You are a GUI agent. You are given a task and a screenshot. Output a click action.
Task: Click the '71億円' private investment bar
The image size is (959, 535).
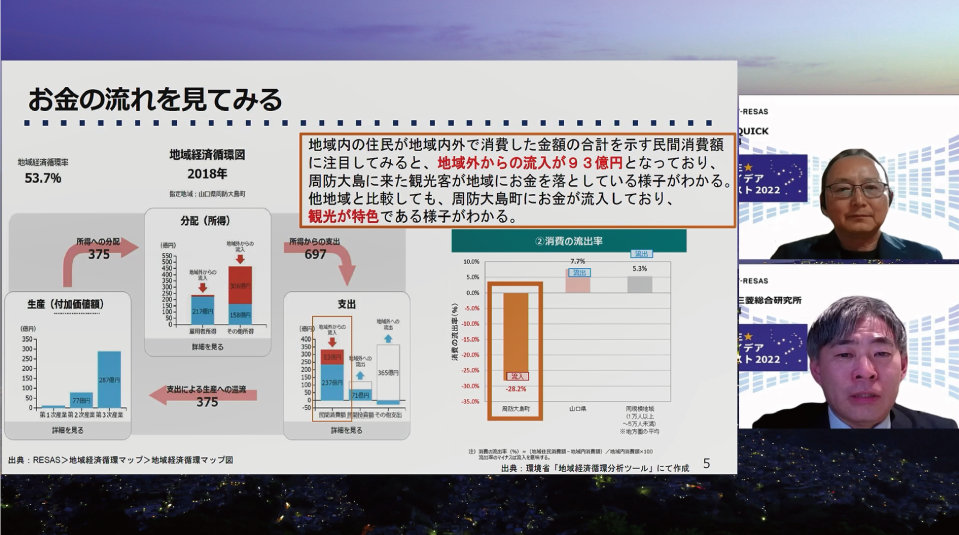(x=360, y=395)
